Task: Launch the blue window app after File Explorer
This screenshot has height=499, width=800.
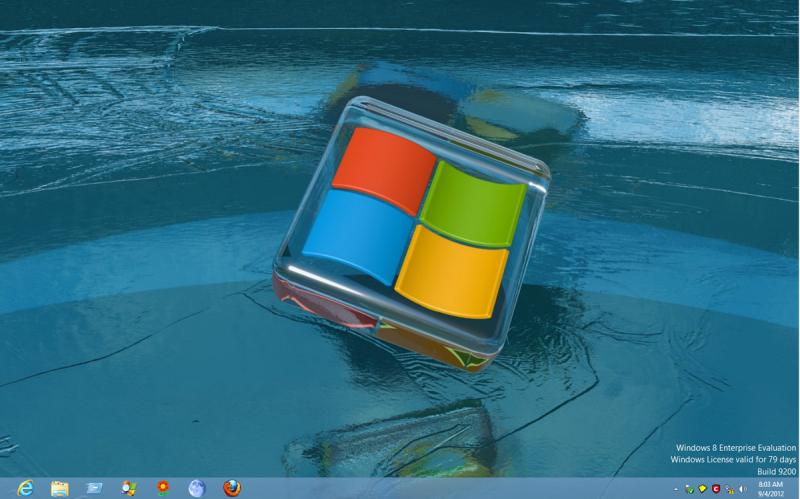Action: click(x=94, y=488)
